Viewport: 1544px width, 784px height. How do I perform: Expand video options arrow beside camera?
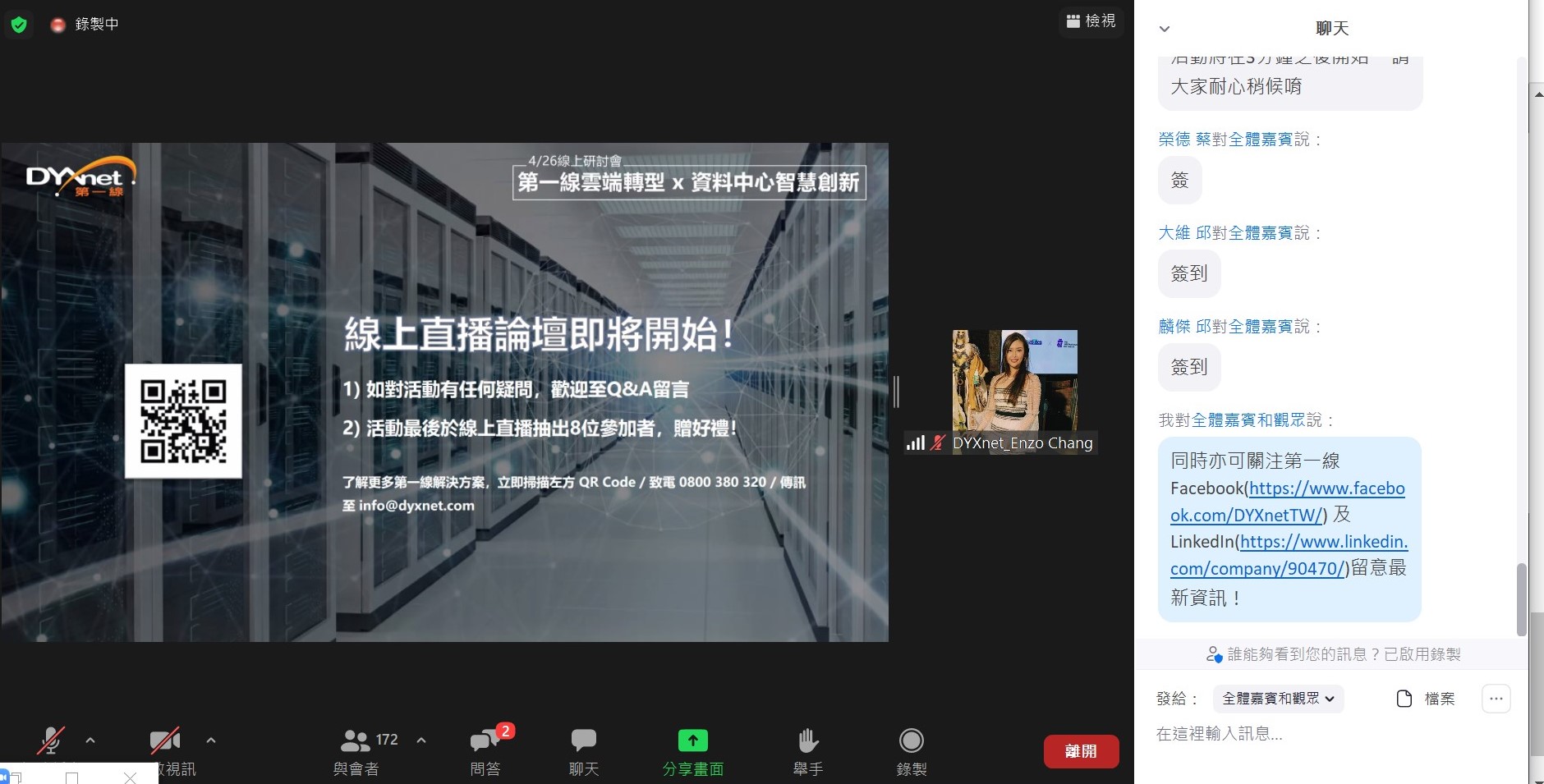pyautogui.click(x=211, y=740)
